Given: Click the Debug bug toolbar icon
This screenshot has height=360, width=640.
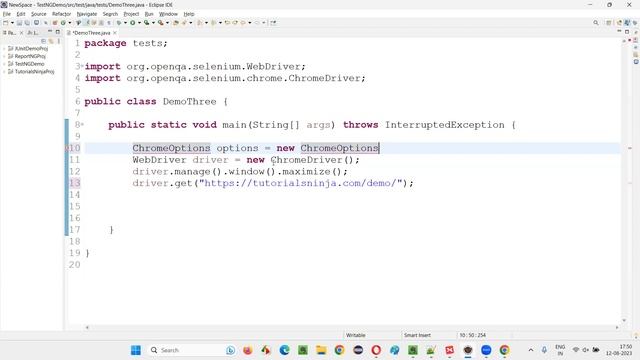Looking at the screenshot, I should pos(119,23).
